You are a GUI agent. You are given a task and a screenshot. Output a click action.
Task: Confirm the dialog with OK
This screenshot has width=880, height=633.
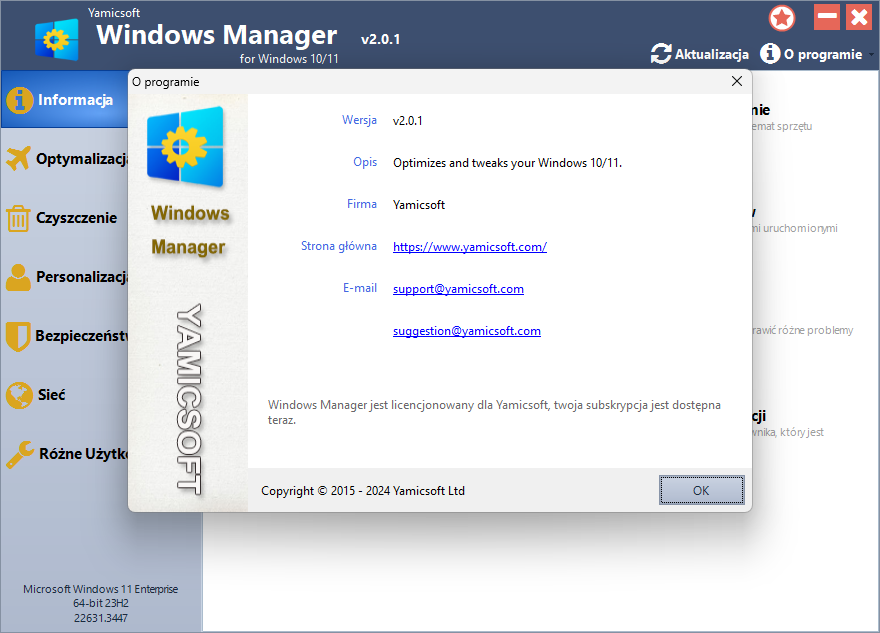[702, 490]
